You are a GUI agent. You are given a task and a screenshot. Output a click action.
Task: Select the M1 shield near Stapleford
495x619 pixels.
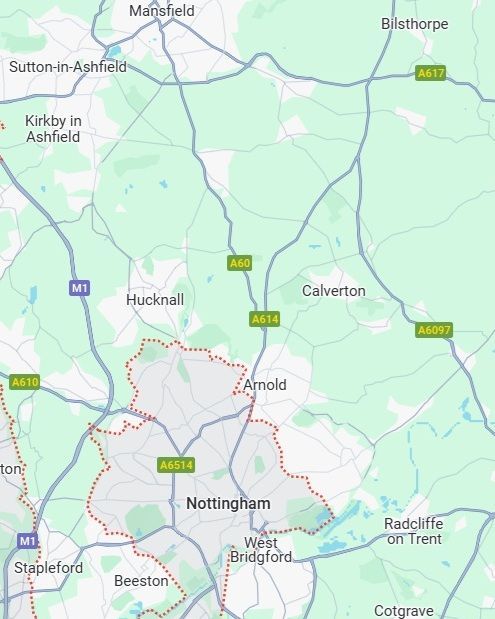point(27,540)
